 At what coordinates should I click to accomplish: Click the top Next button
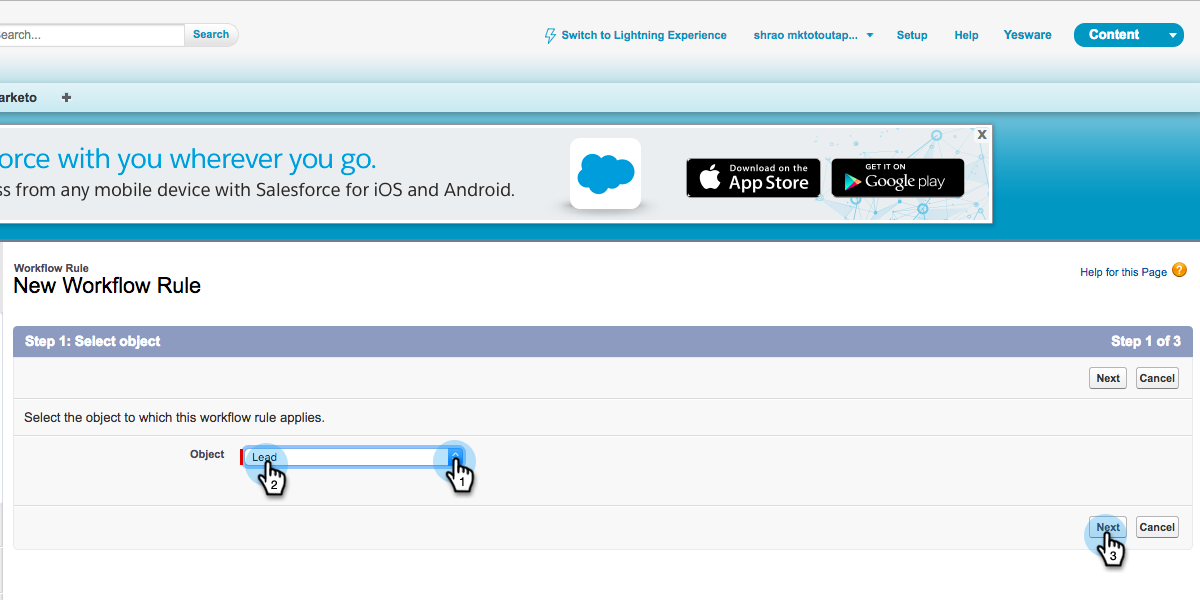tap(1108, 378)
